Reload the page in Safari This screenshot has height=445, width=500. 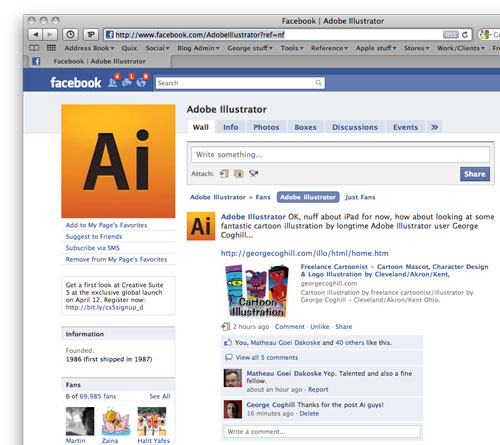(465, 35)
